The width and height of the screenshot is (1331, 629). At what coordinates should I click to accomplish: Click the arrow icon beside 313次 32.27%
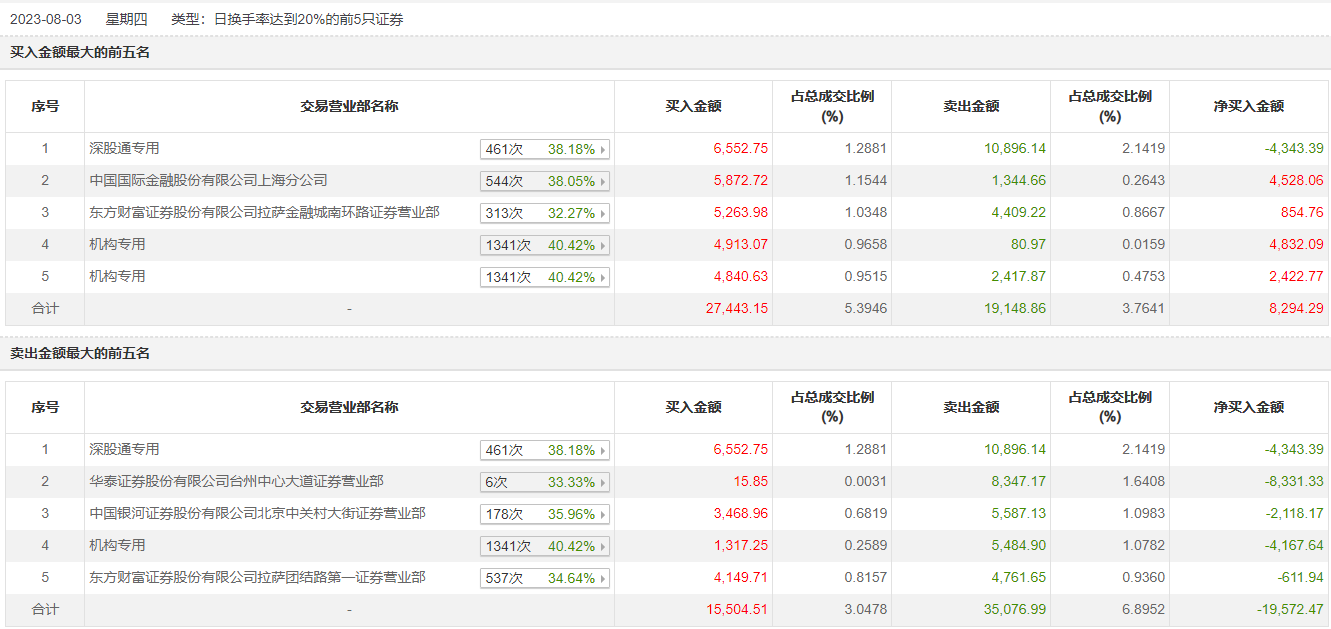(x=603, y=214)
